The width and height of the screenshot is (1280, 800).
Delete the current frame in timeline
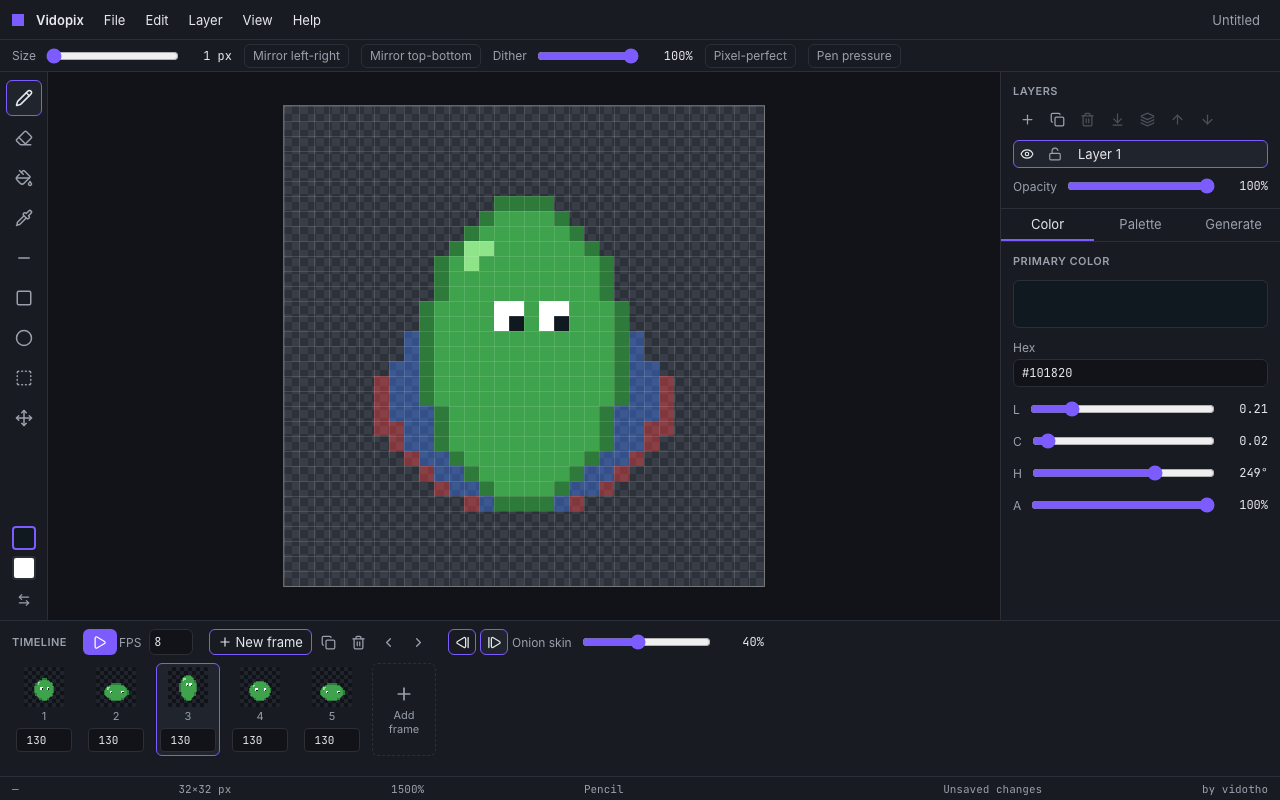pos(358,642)
